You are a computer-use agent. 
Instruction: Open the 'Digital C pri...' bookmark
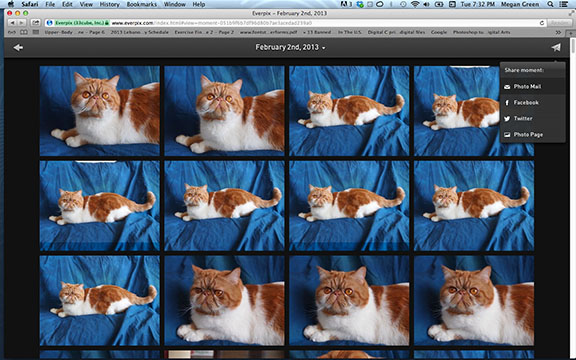pyautogui.click(x=396, y=32)
